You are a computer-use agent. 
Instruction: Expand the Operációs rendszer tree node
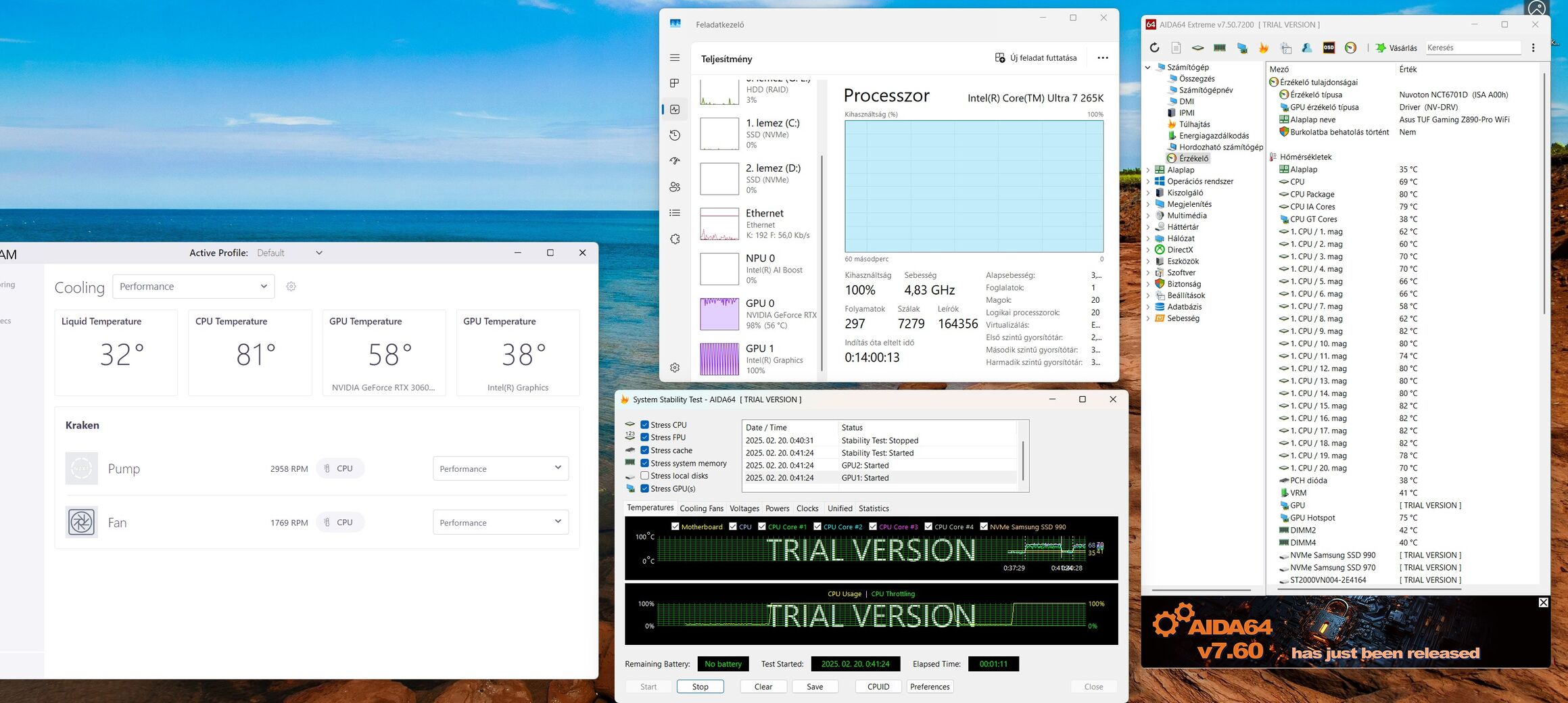(x=1148, y=182)
